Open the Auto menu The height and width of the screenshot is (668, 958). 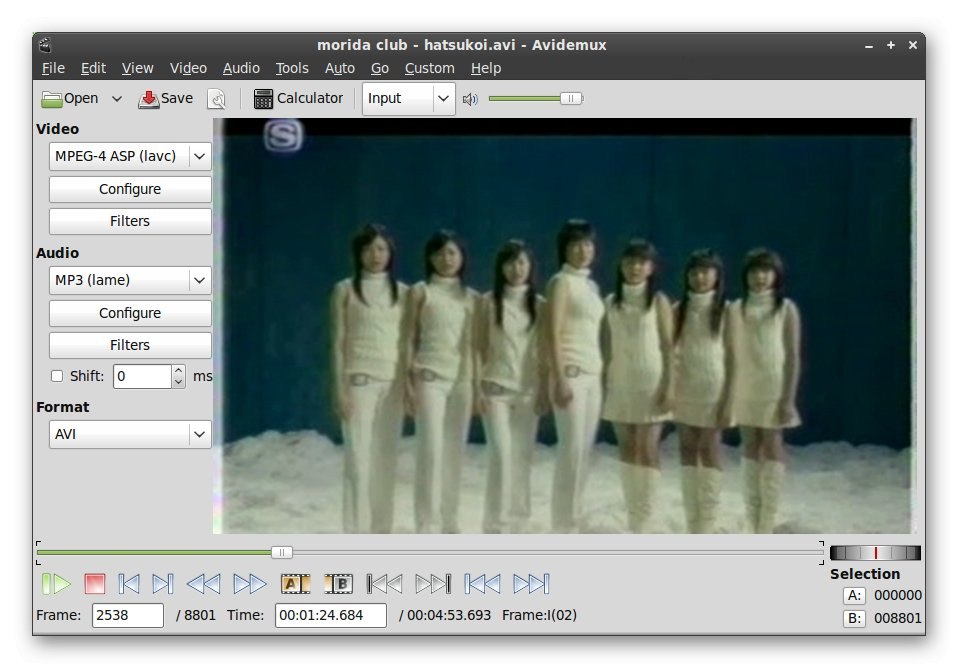pyautogui.click(x=340, y=68)
